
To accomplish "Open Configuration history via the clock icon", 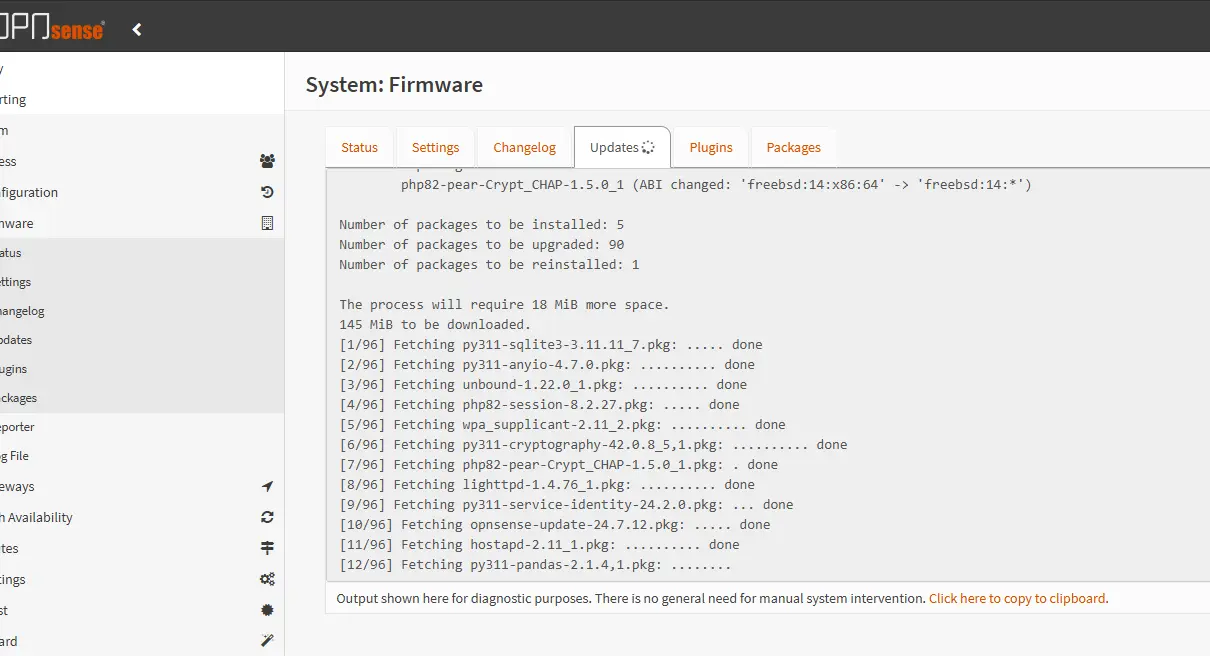I will point(267,192).
